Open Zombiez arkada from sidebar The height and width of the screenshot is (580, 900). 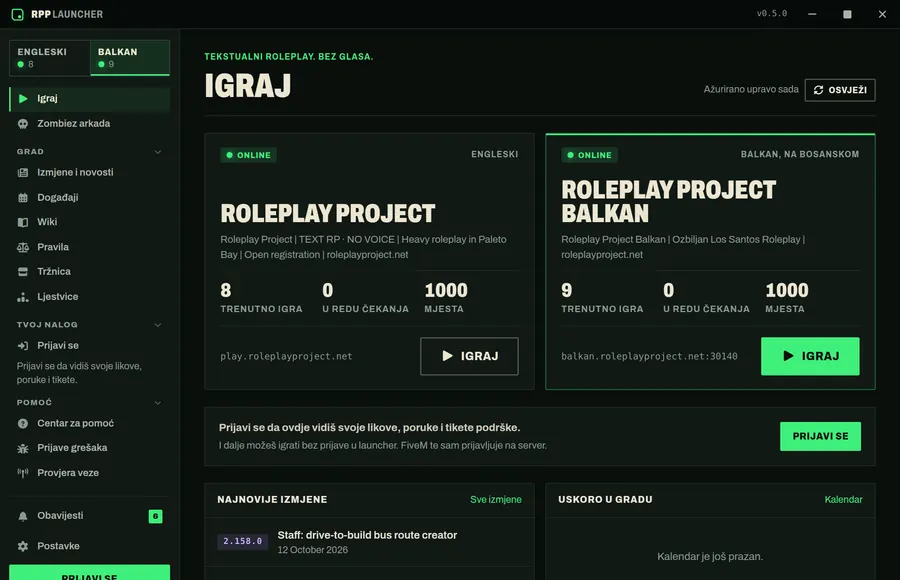tap(90, 123)
